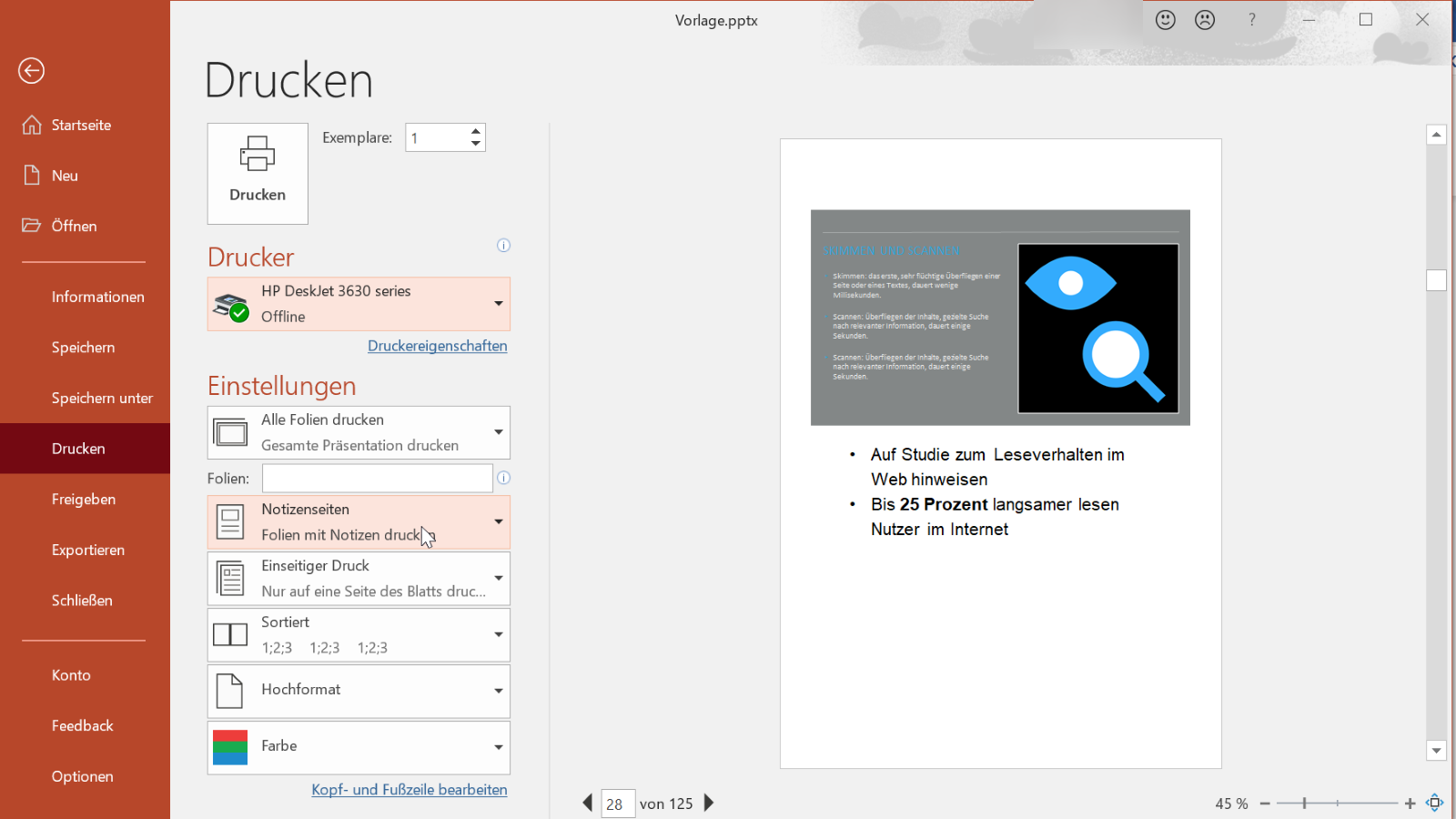Click the printer icon Drucken button
This screenshot has height=819, width=1456.
[x=258, y=173]
